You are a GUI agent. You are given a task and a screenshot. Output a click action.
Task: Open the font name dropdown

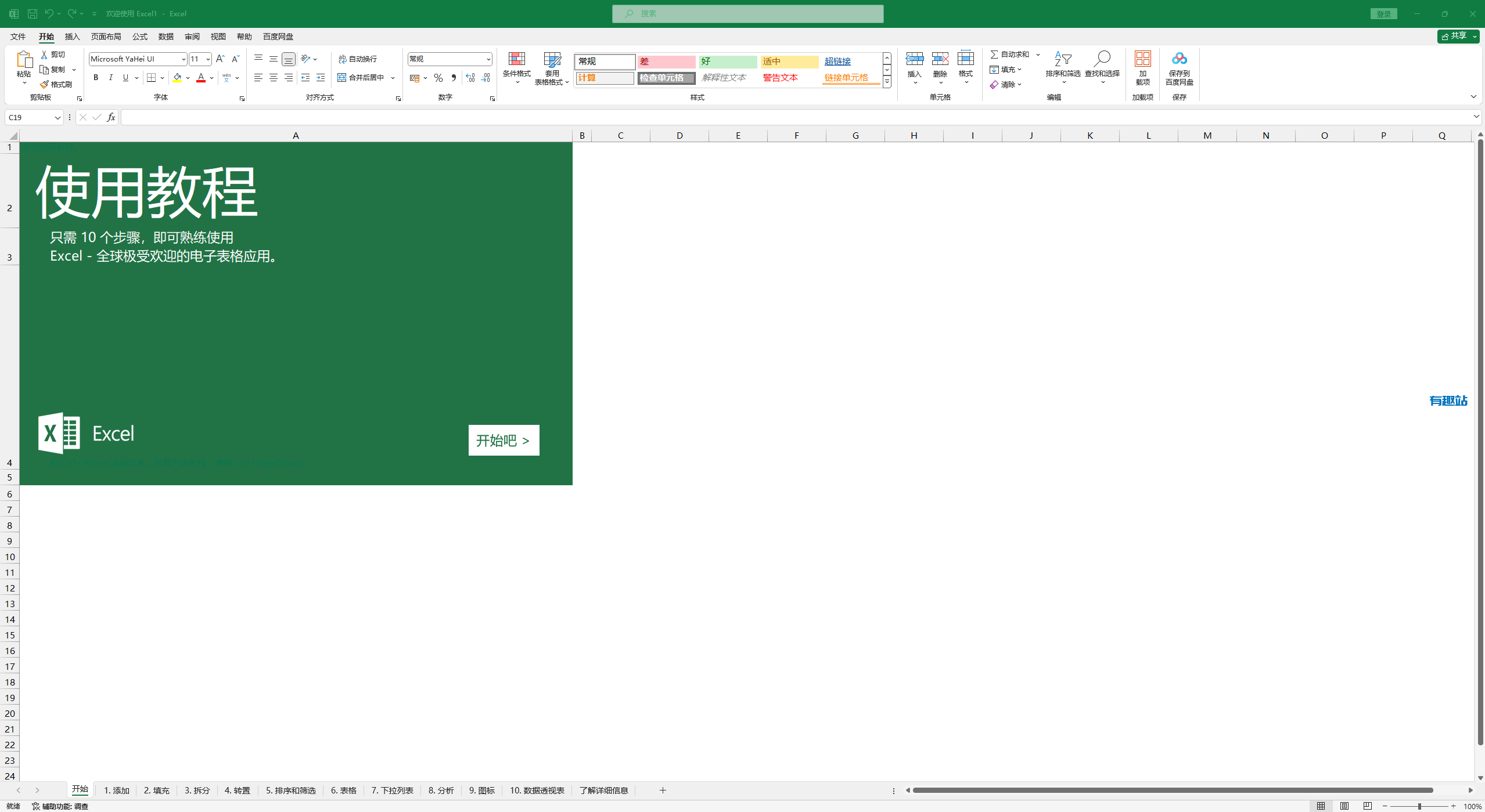184,59
